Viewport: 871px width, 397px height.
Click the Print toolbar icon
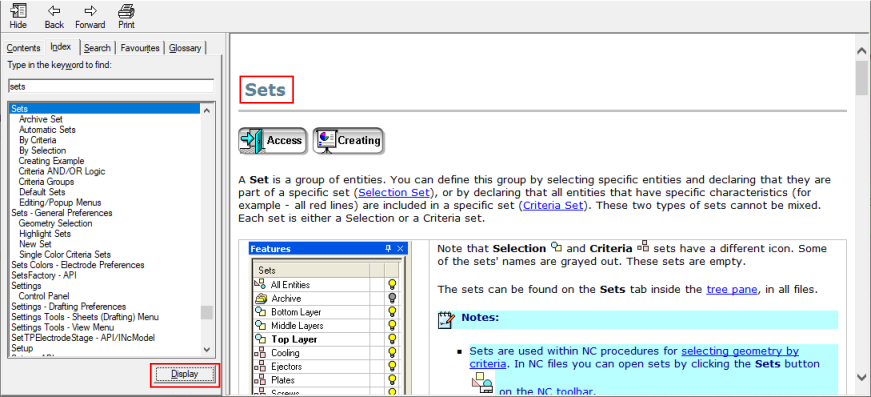(126, 16)
